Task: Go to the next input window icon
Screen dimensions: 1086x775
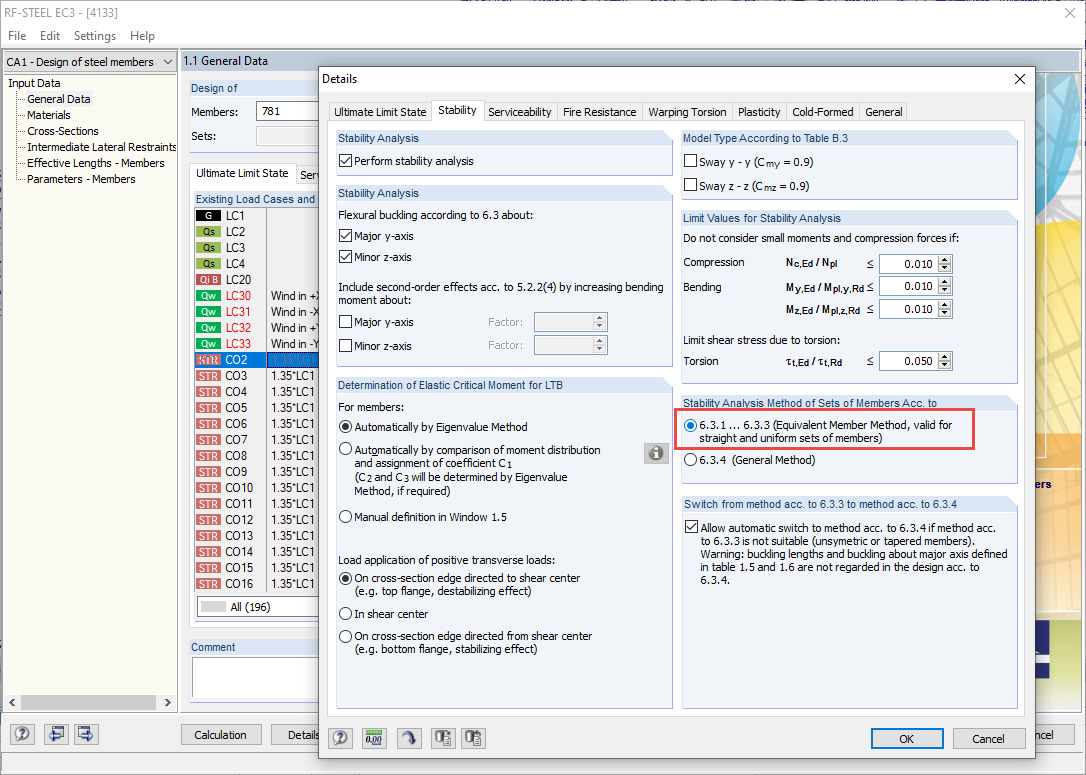Action: (86, 734)
